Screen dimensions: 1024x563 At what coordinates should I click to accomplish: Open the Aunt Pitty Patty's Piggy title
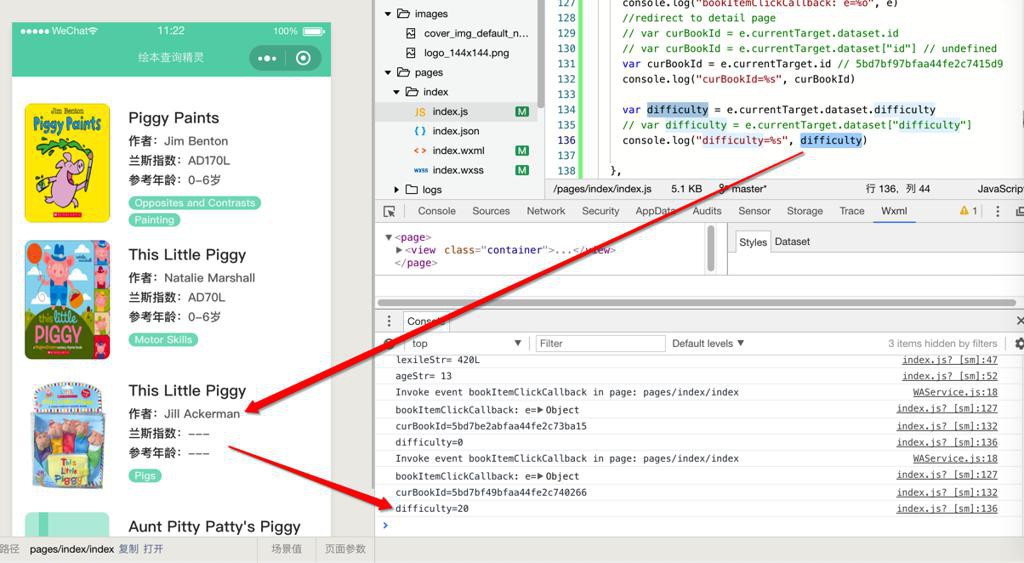pyautogui.click(x=214, y=526)
